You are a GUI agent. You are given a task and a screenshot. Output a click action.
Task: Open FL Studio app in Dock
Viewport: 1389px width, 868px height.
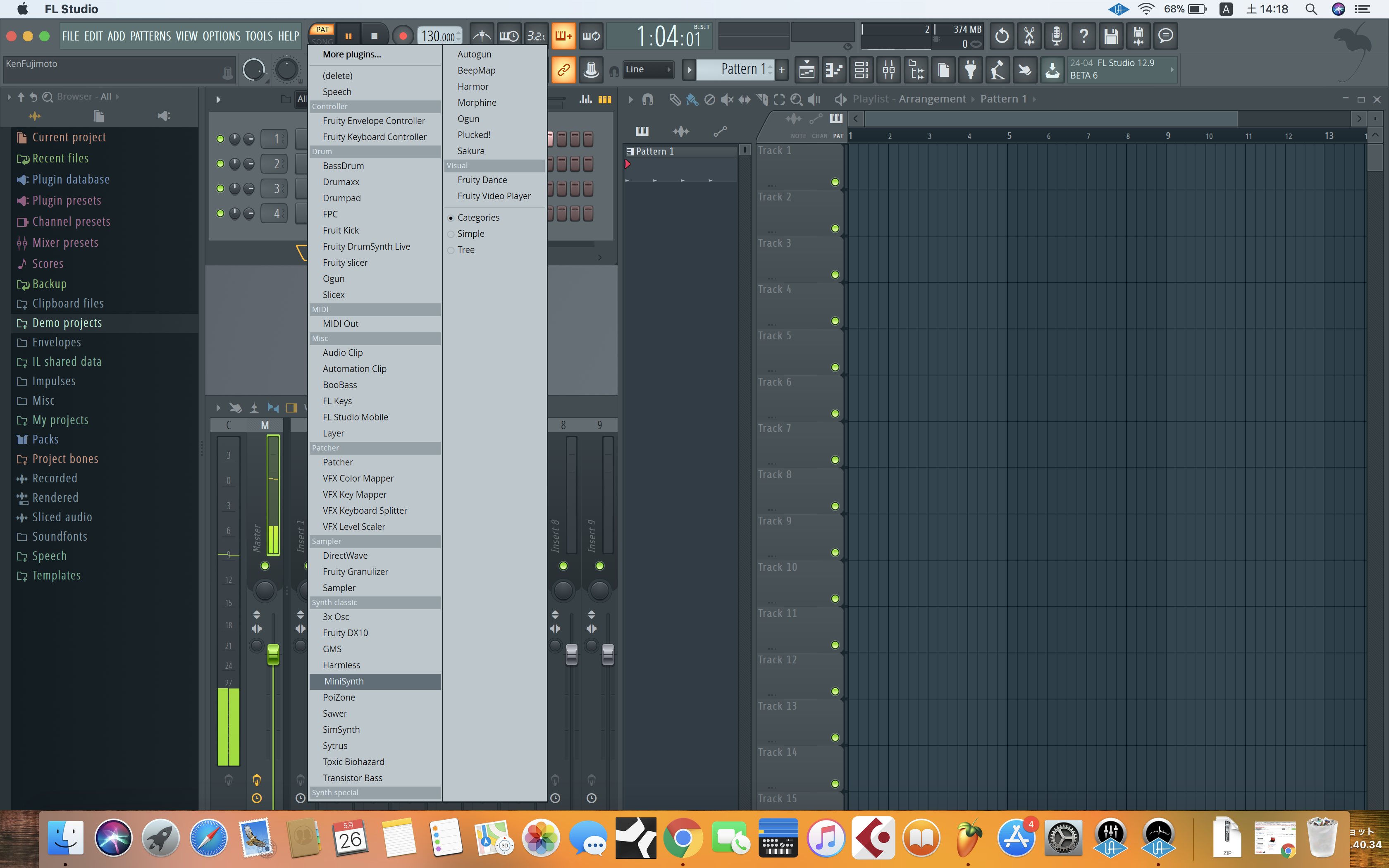point(969,837)
